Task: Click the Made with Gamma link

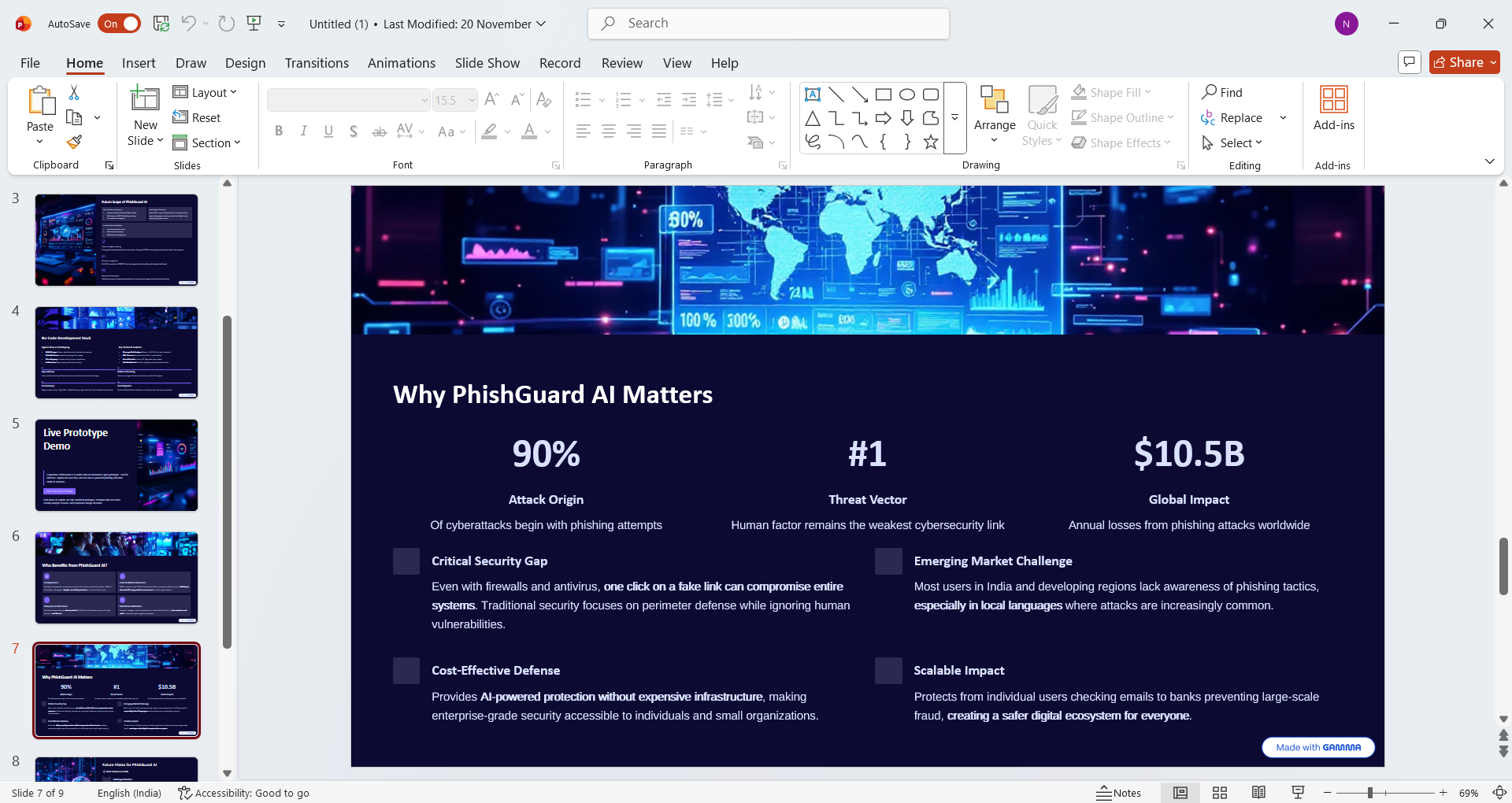Action: click(x=1318, y=747)
